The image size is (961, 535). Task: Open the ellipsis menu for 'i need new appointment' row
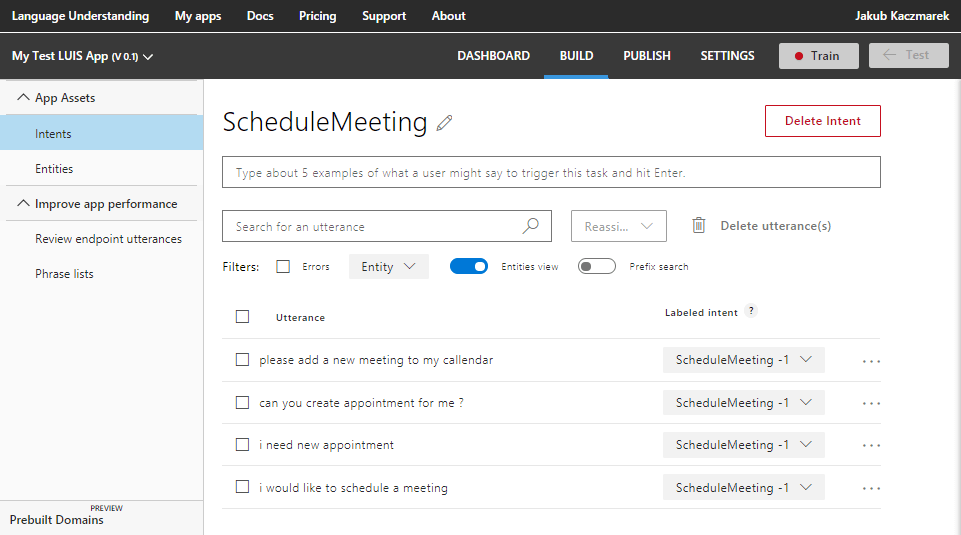point(871,446)
